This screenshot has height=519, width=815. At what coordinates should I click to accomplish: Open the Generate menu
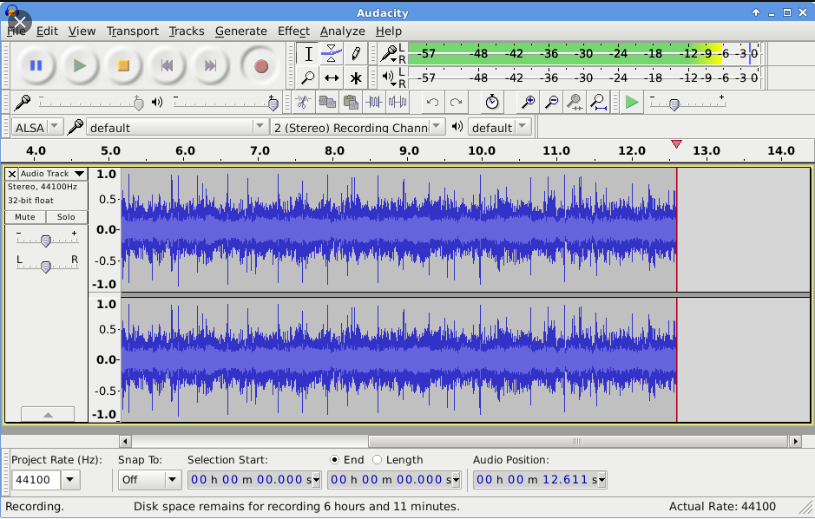click(x=241, y=31)
